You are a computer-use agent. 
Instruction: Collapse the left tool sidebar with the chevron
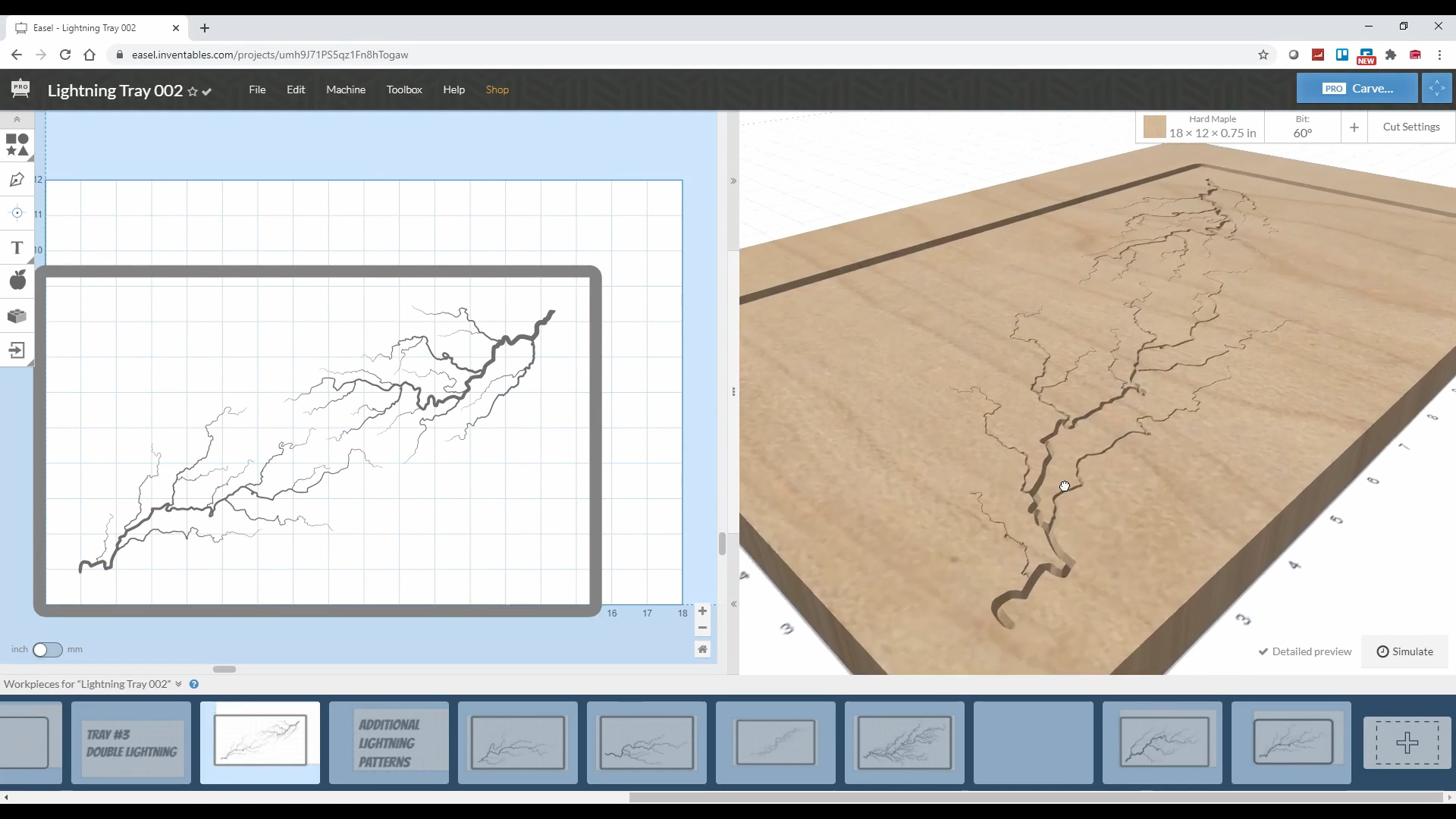point(16,119)
